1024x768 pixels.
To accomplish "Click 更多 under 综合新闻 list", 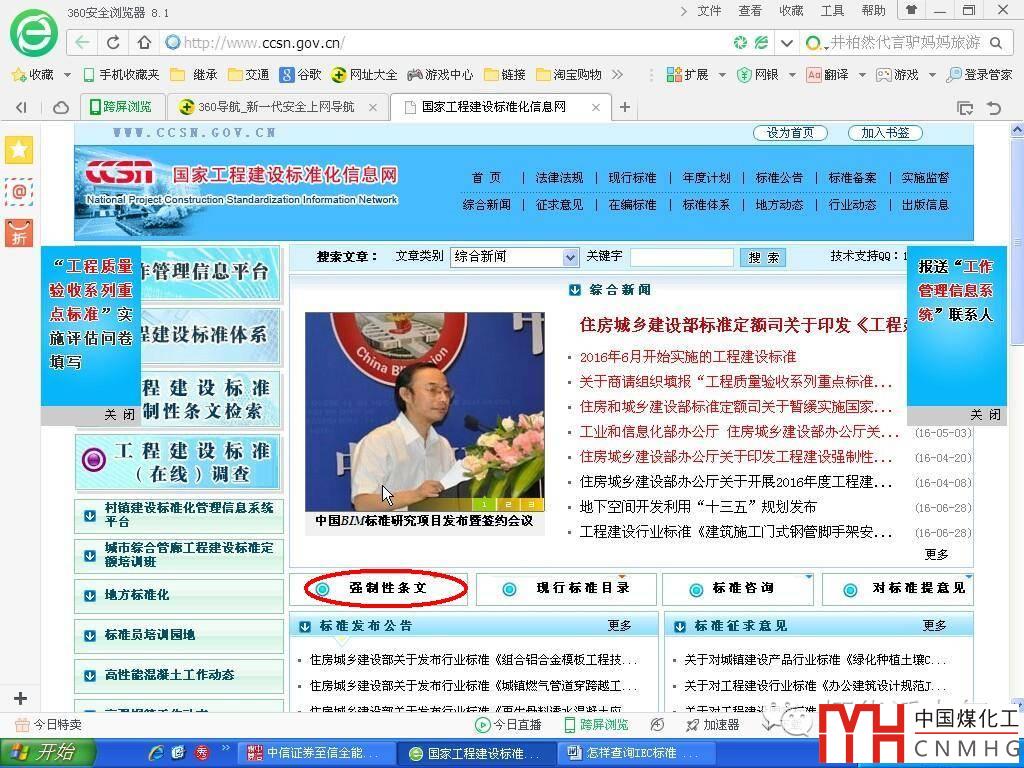I will click(x=936, y=554).
